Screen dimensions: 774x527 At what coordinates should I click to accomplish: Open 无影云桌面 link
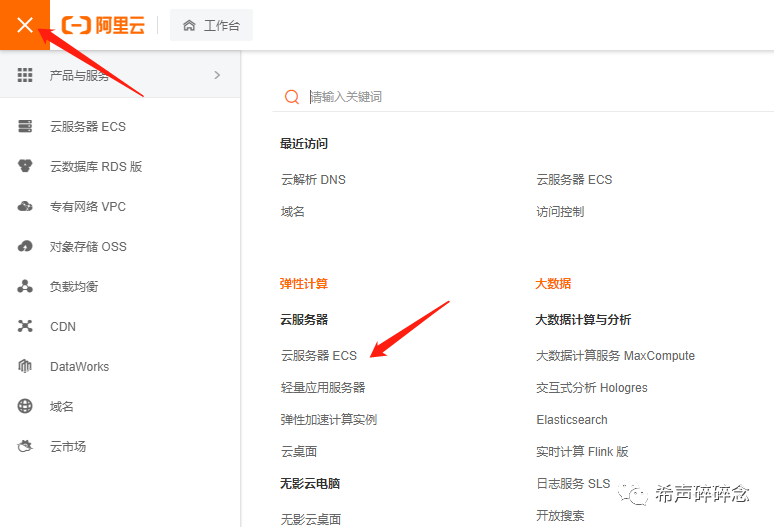pos(311,519)
